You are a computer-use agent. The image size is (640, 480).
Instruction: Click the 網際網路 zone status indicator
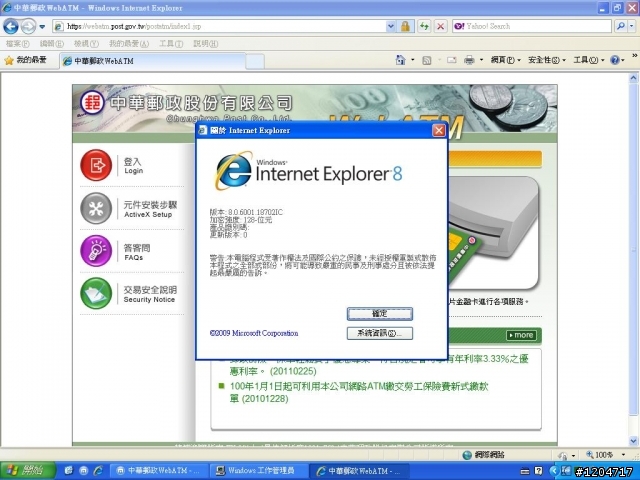click(x=484, y=454)
